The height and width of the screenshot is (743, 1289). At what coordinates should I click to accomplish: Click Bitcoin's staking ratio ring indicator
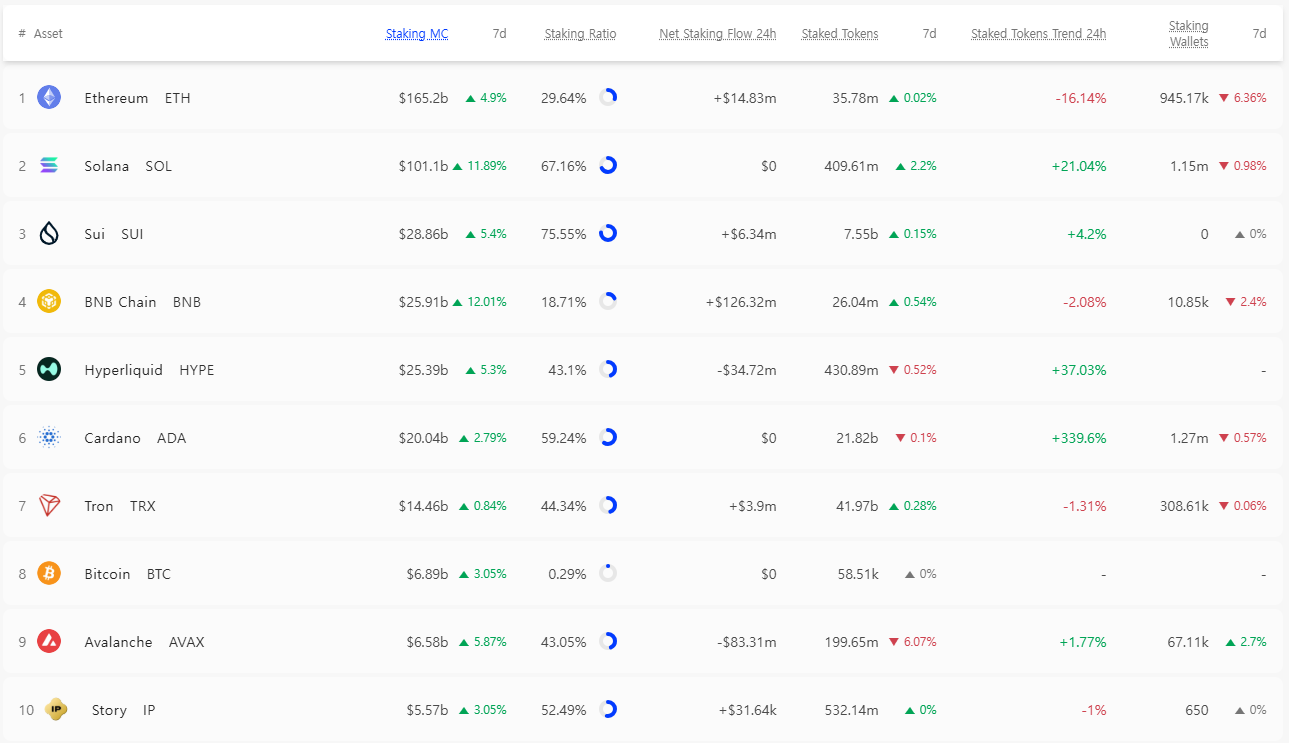pos(608,573)
